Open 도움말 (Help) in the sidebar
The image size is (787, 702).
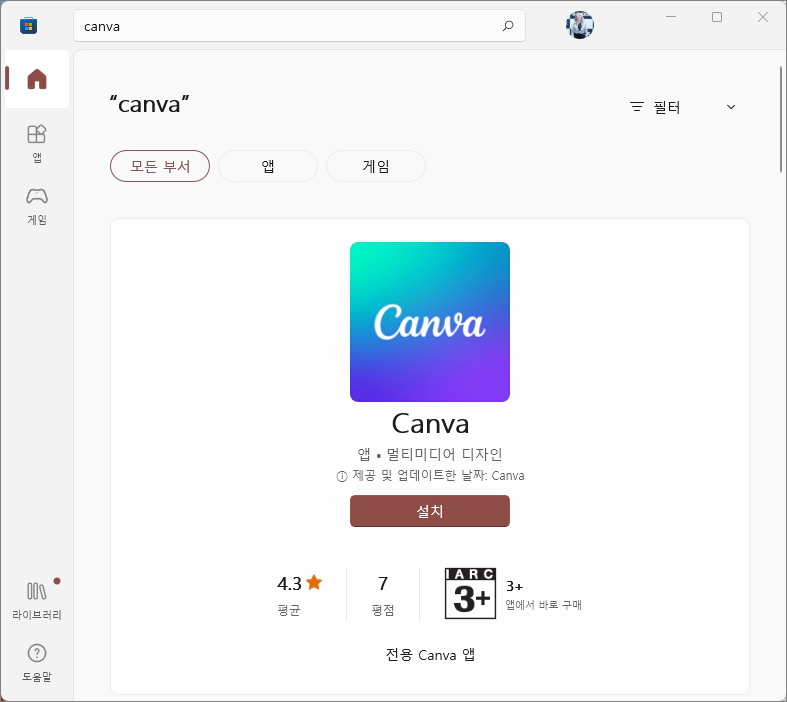coord(37,662)
